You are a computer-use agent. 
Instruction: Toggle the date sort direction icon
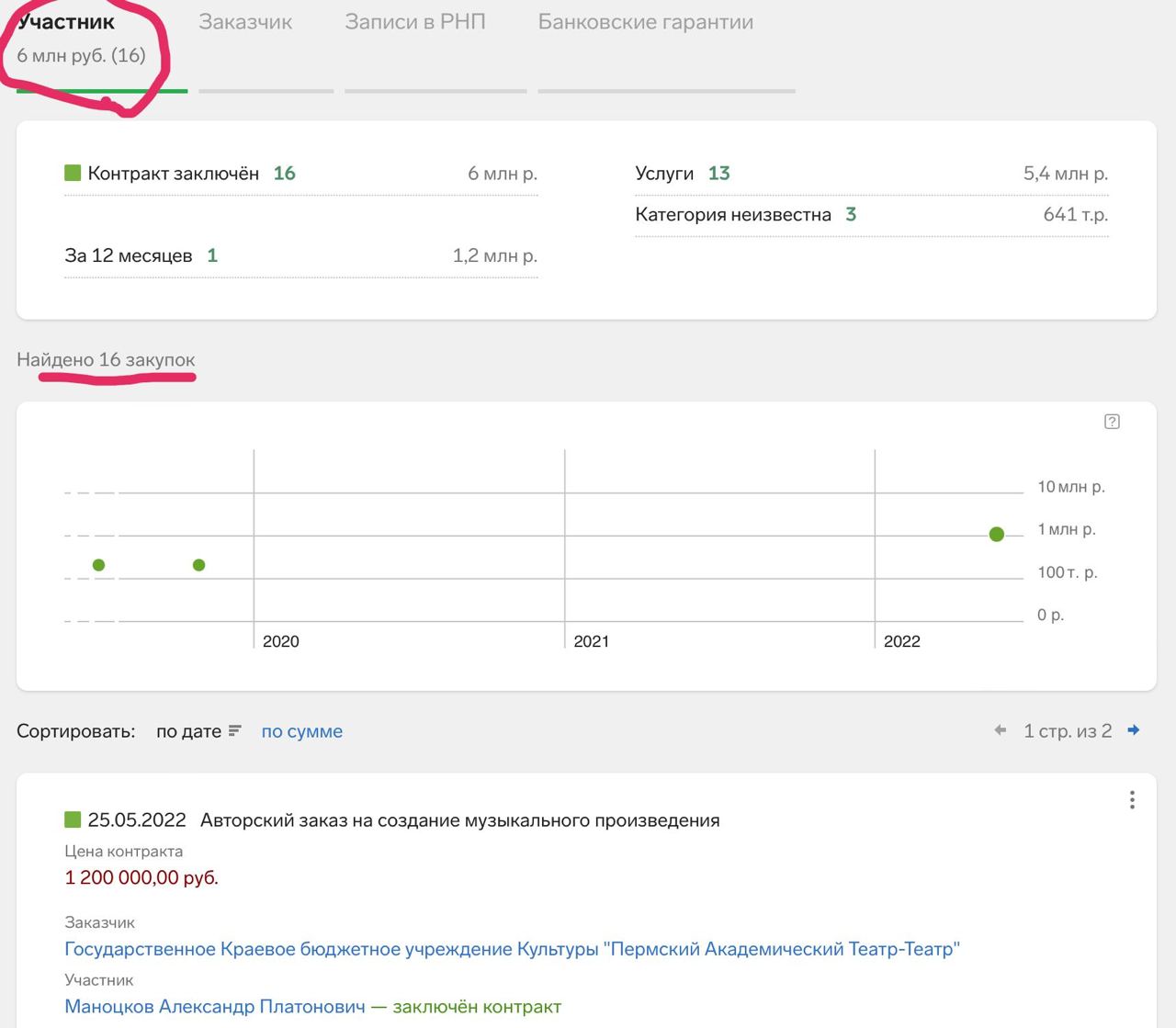coord(235,731)
